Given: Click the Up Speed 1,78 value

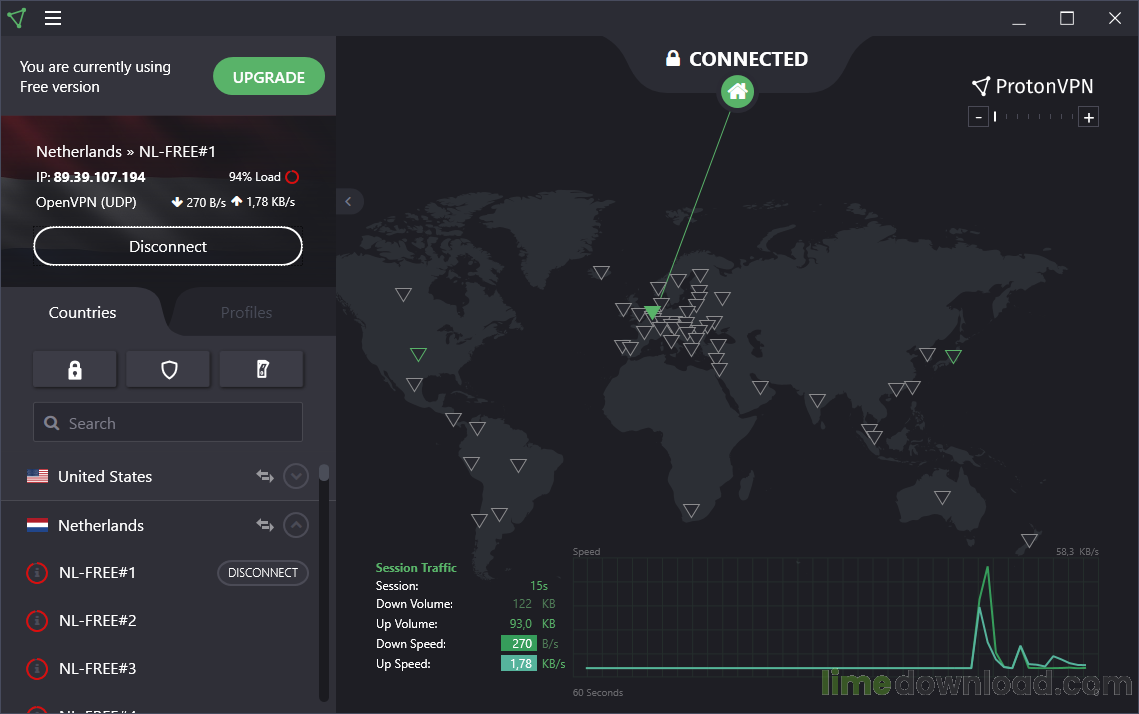Looking at the screenshot, I should (x=519, y=663).
